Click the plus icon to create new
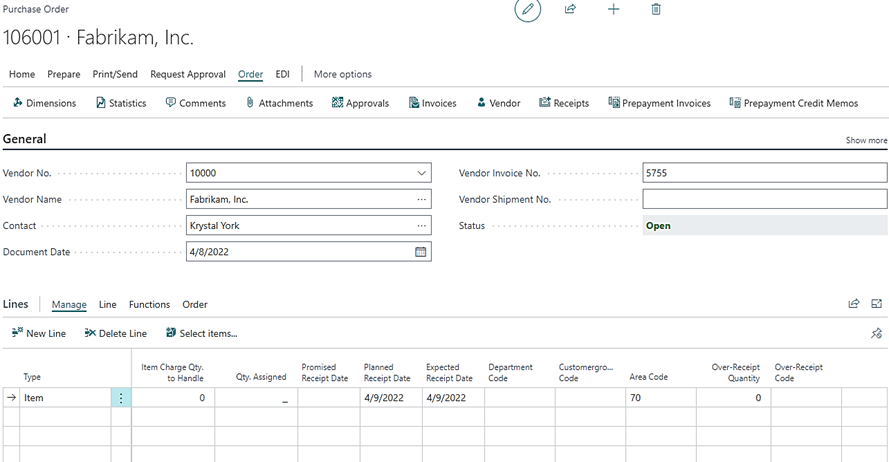This screenshot has height=462, width=889. point(613,9)
